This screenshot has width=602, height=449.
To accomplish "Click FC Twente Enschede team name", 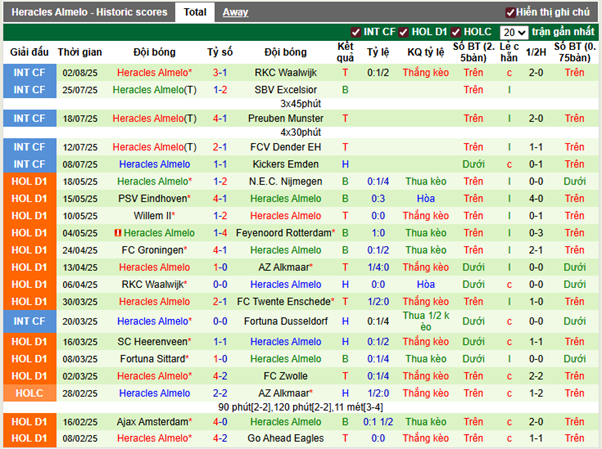I will 284,302.
